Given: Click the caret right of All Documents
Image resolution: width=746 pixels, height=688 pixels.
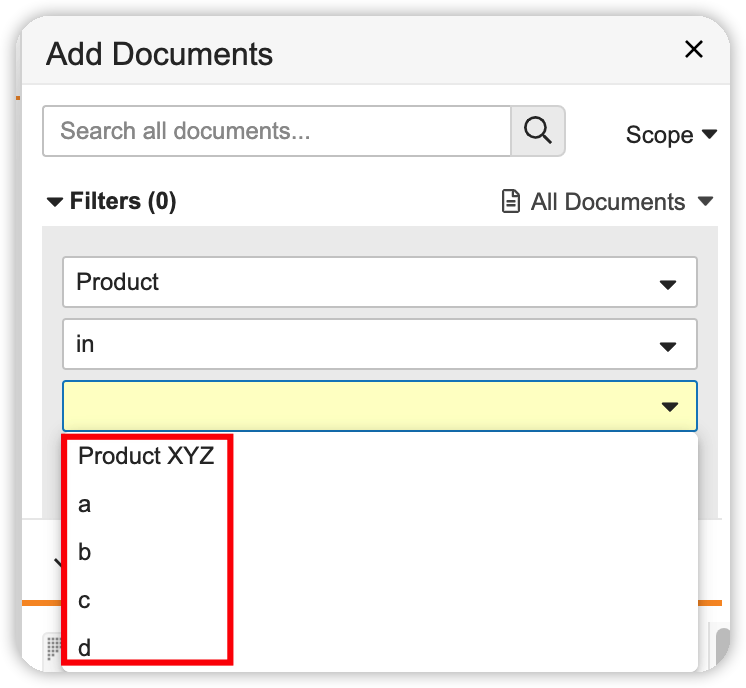Looking at the screenshot, I should [x=705, y=201].
